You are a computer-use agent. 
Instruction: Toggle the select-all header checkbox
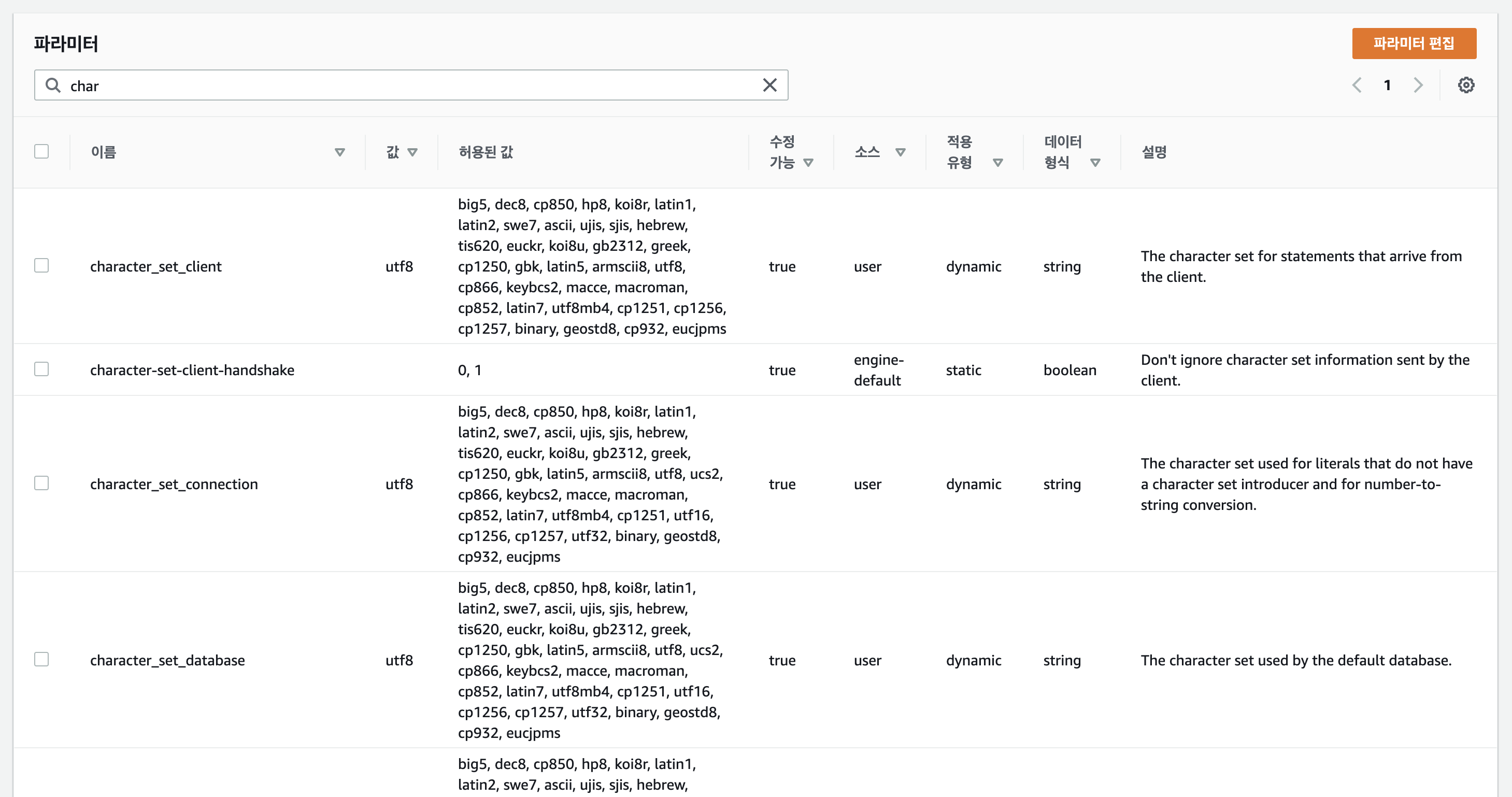click(41, 152)
